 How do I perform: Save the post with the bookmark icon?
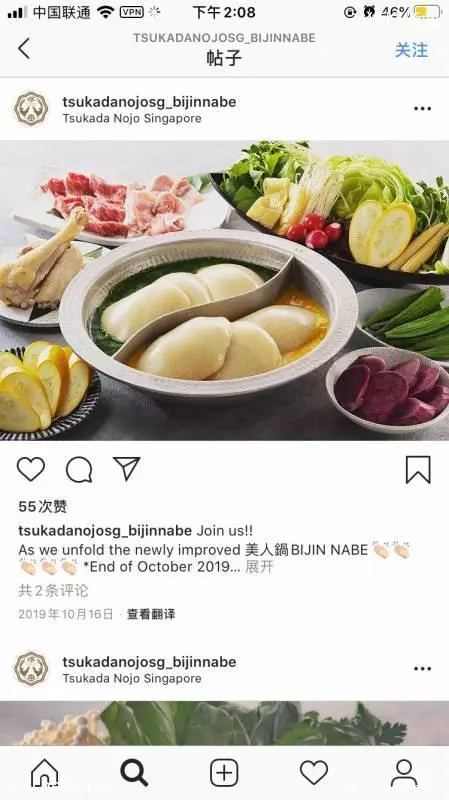tap(418, 469)
